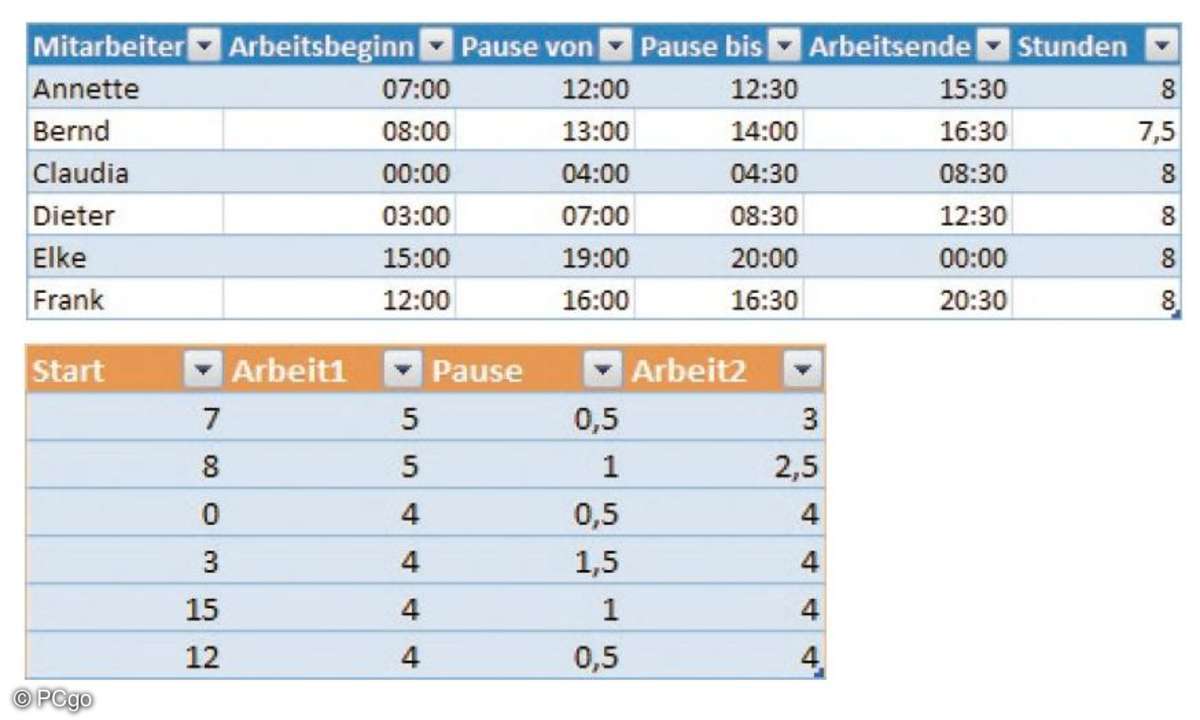The height and width of the screenshot is (720, 1200).
Task: Select Dieter's Pause bis cell 08:30
Action: click(720, 215)
